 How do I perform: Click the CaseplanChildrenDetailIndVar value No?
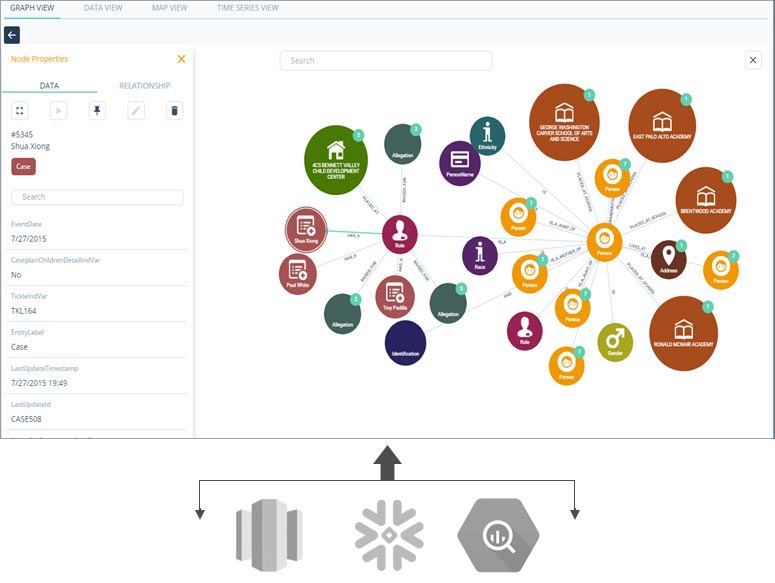point(16,275)
